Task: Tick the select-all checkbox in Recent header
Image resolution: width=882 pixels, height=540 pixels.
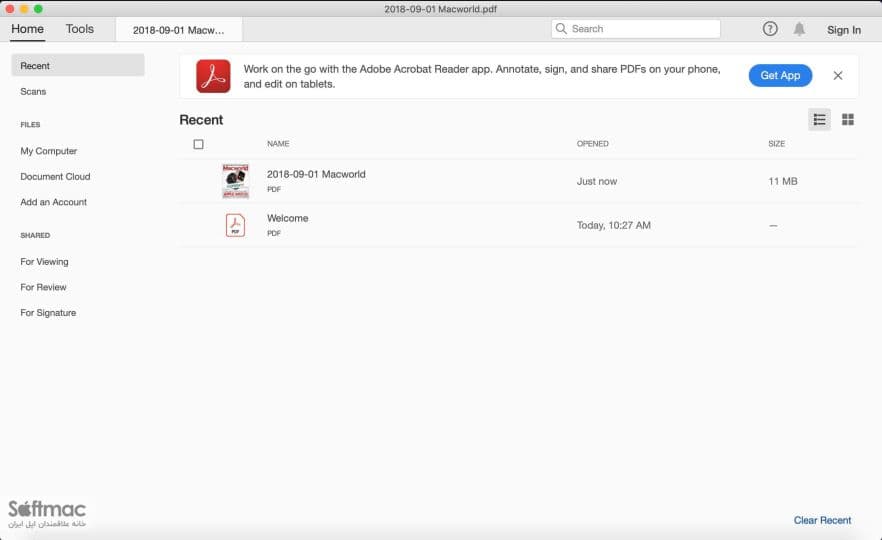Action: coord(199,145)
